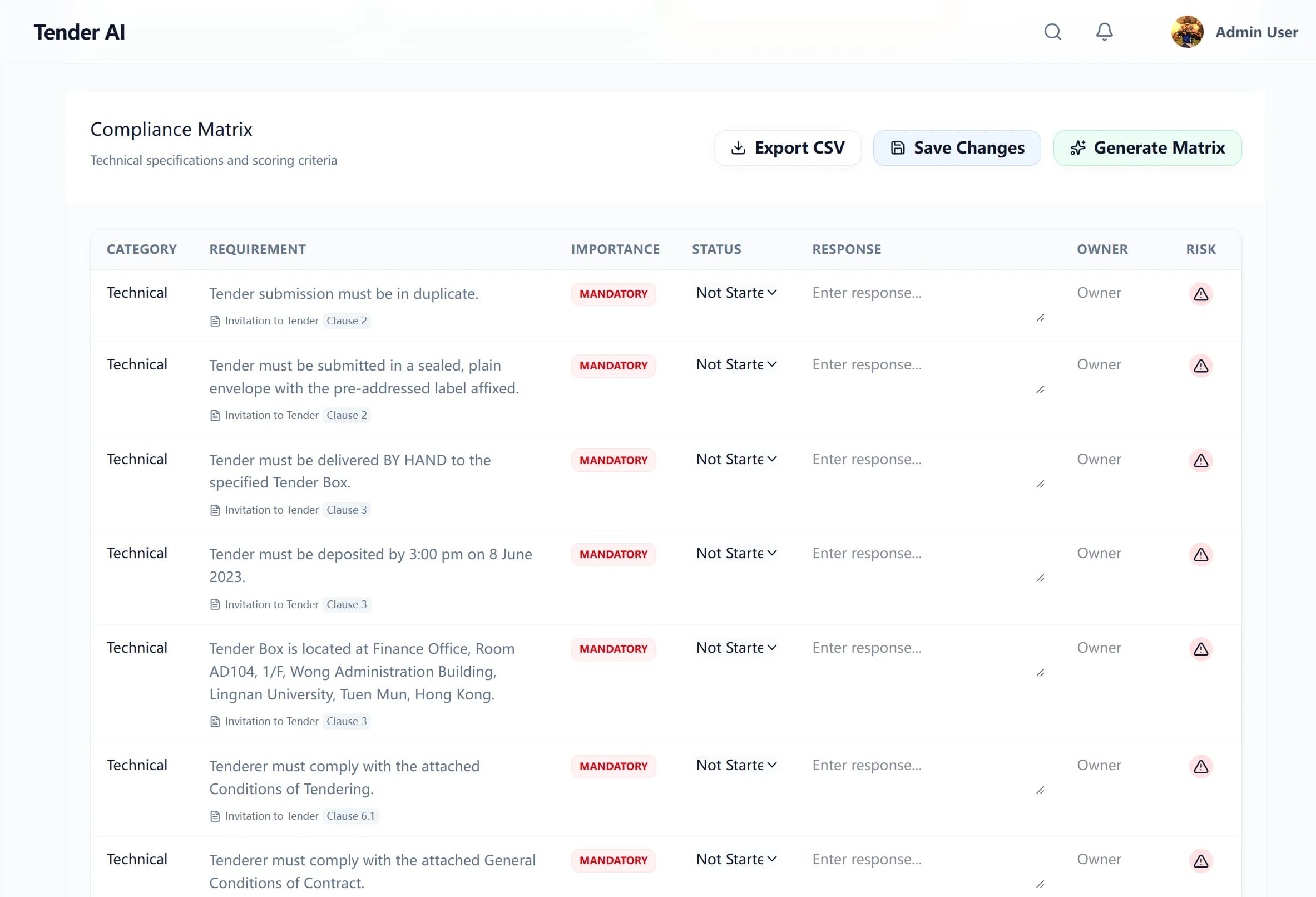The height and width of the screenshot is (897, 1316).
Task: Click risk warning icon for 8 June deadline row
Action: pyautogui.click(x=1200, y=554)
